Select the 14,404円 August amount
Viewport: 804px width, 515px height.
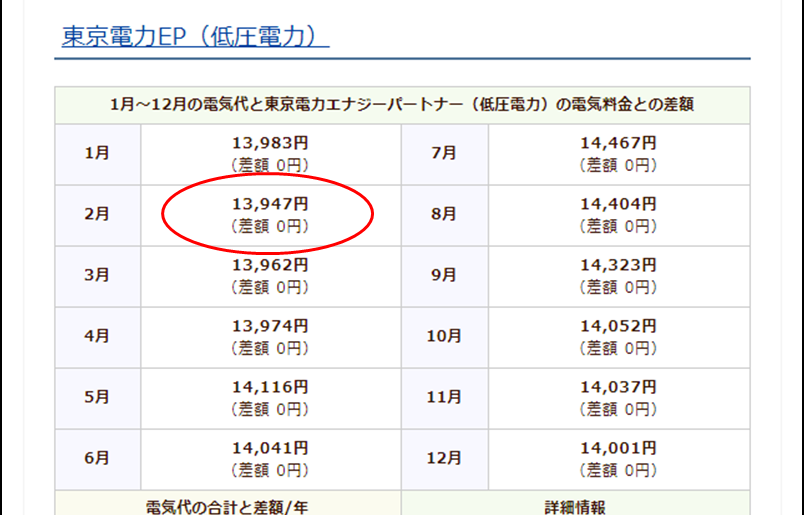(618, 204)
